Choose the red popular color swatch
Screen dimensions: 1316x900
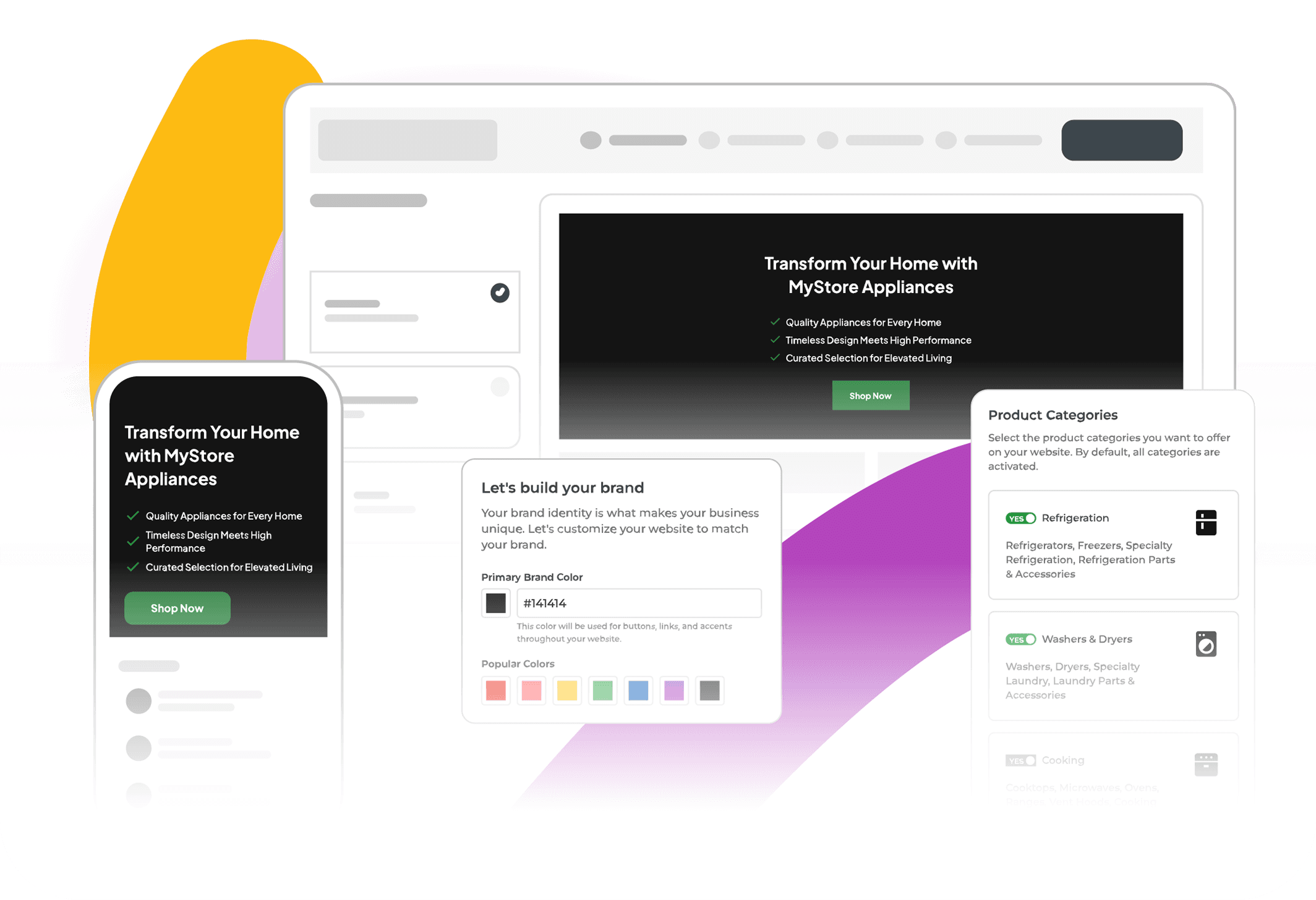tap(495, 690)
